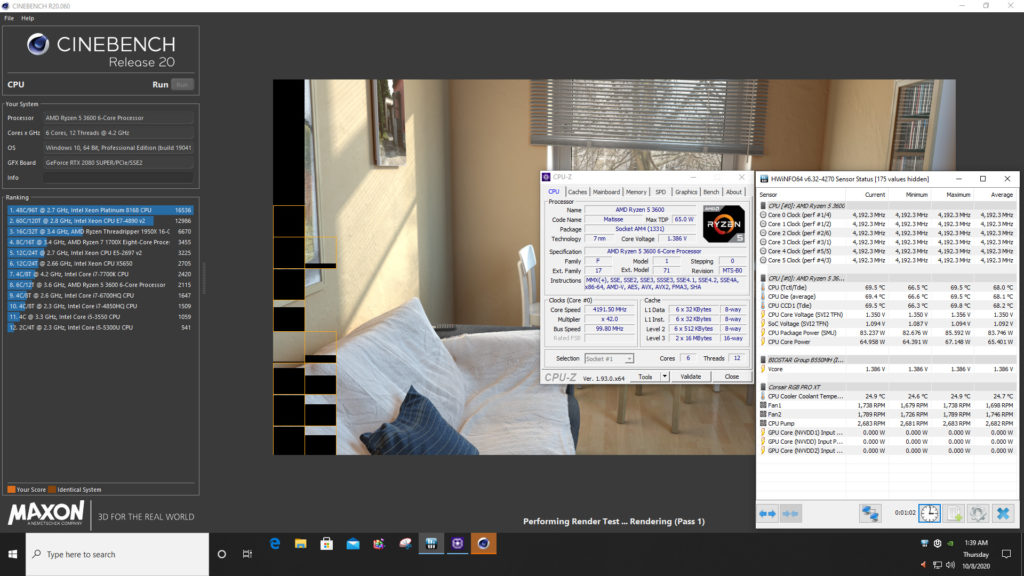Open the Cinebench File menu
The width and height of the screenshot is (1024, 576).
tap(8, 18)
